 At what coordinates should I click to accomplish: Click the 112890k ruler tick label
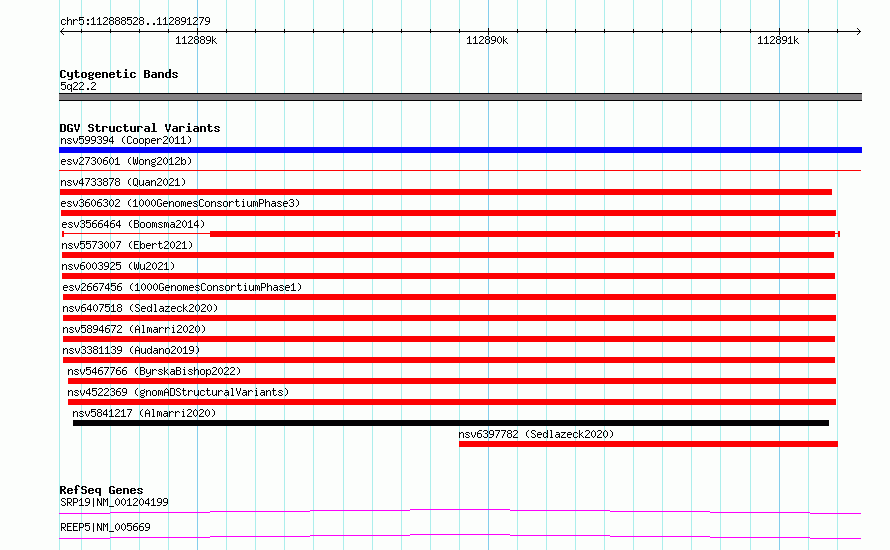(487, 40)
